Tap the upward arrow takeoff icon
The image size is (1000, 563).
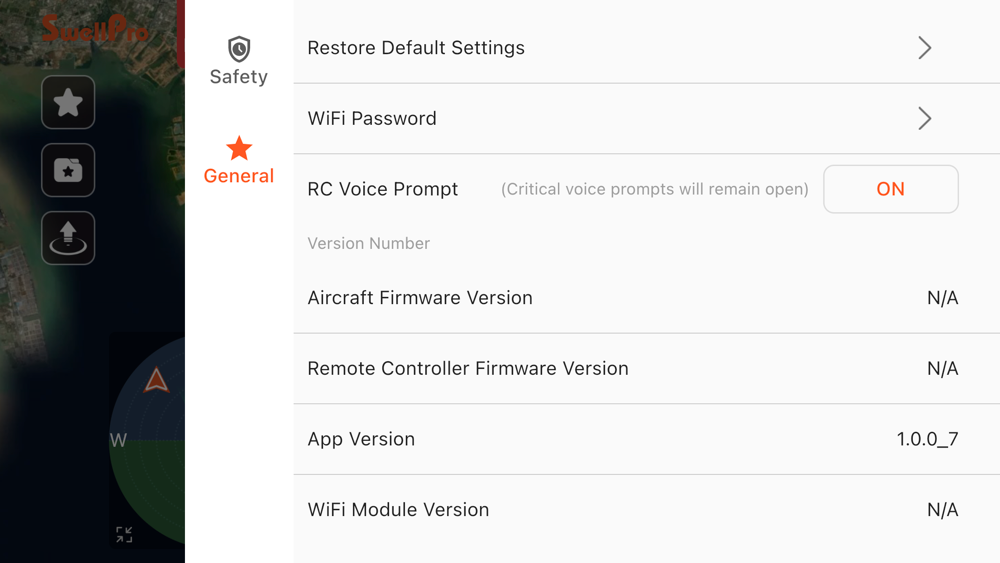tap(68, 238)
